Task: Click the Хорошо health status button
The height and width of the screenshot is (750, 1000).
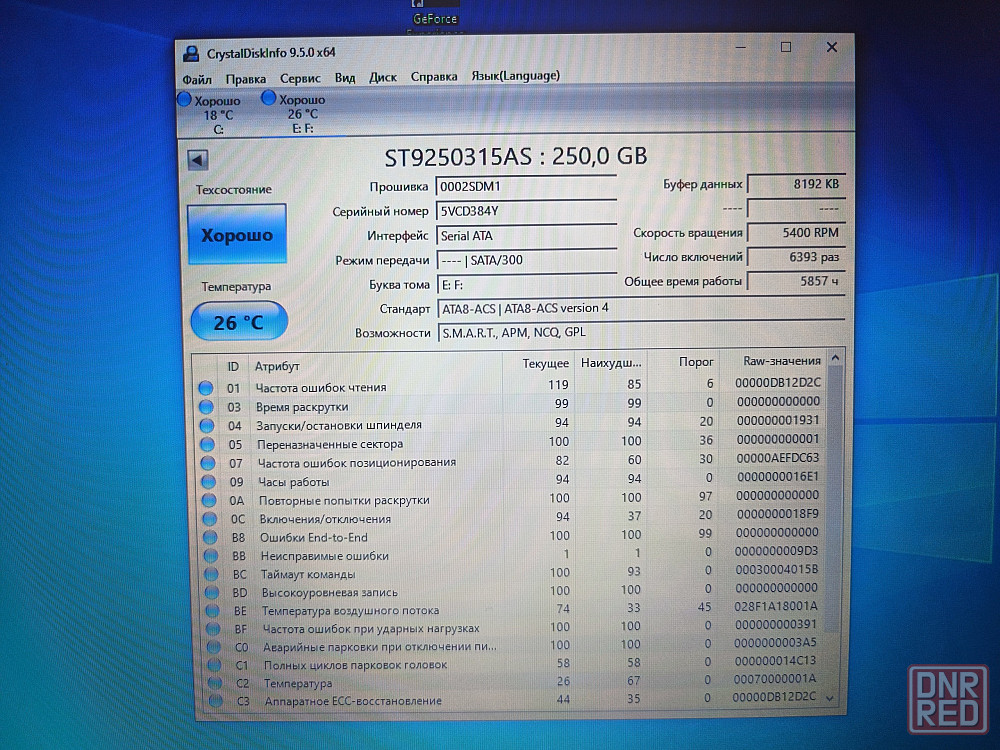Action: 237,235
